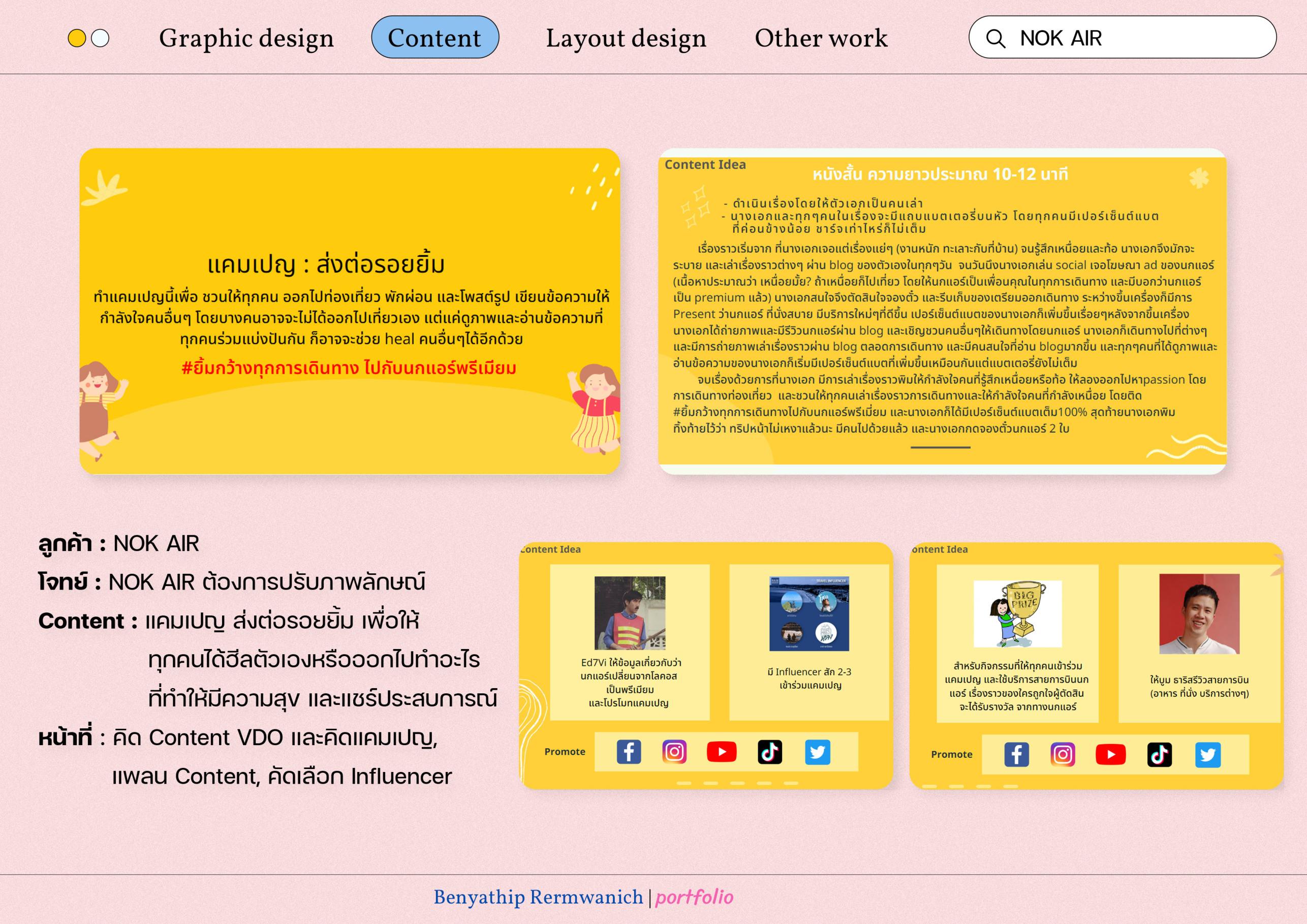The height and width of the screenshot is (924, 1307).
Task: Click the Facebook icon in right Promote bar
Action: [1016, 754]
